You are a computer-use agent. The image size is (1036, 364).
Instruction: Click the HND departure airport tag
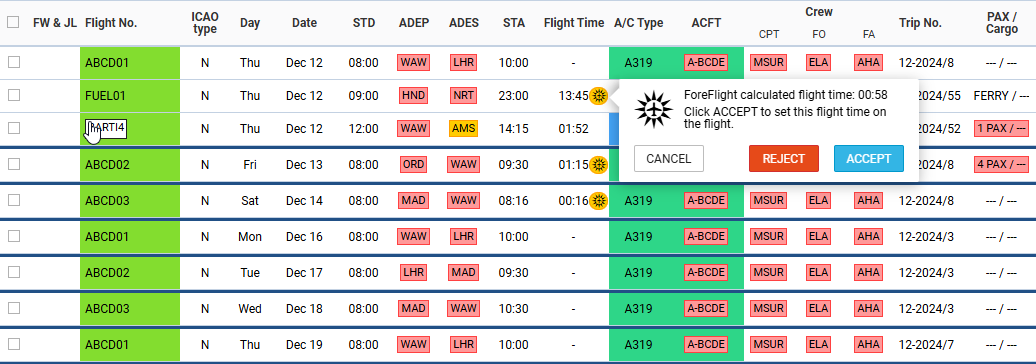tap(414, 96)
